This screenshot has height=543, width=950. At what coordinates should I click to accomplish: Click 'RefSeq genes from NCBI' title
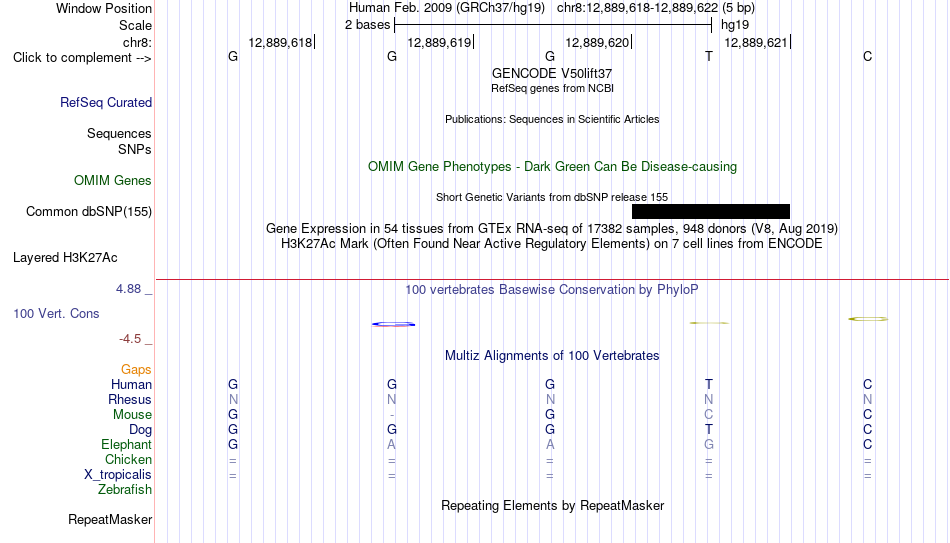click(x=553, y=88)
